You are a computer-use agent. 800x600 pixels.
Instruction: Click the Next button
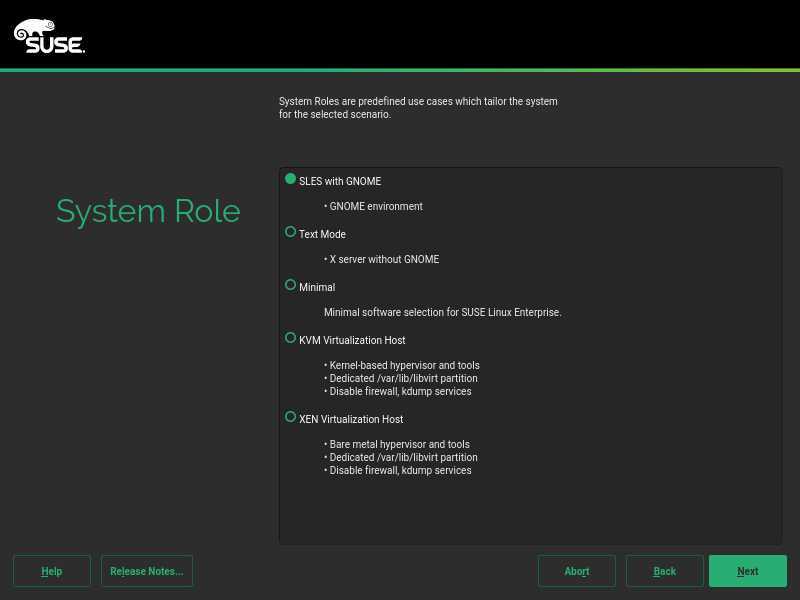click(747, 571)
